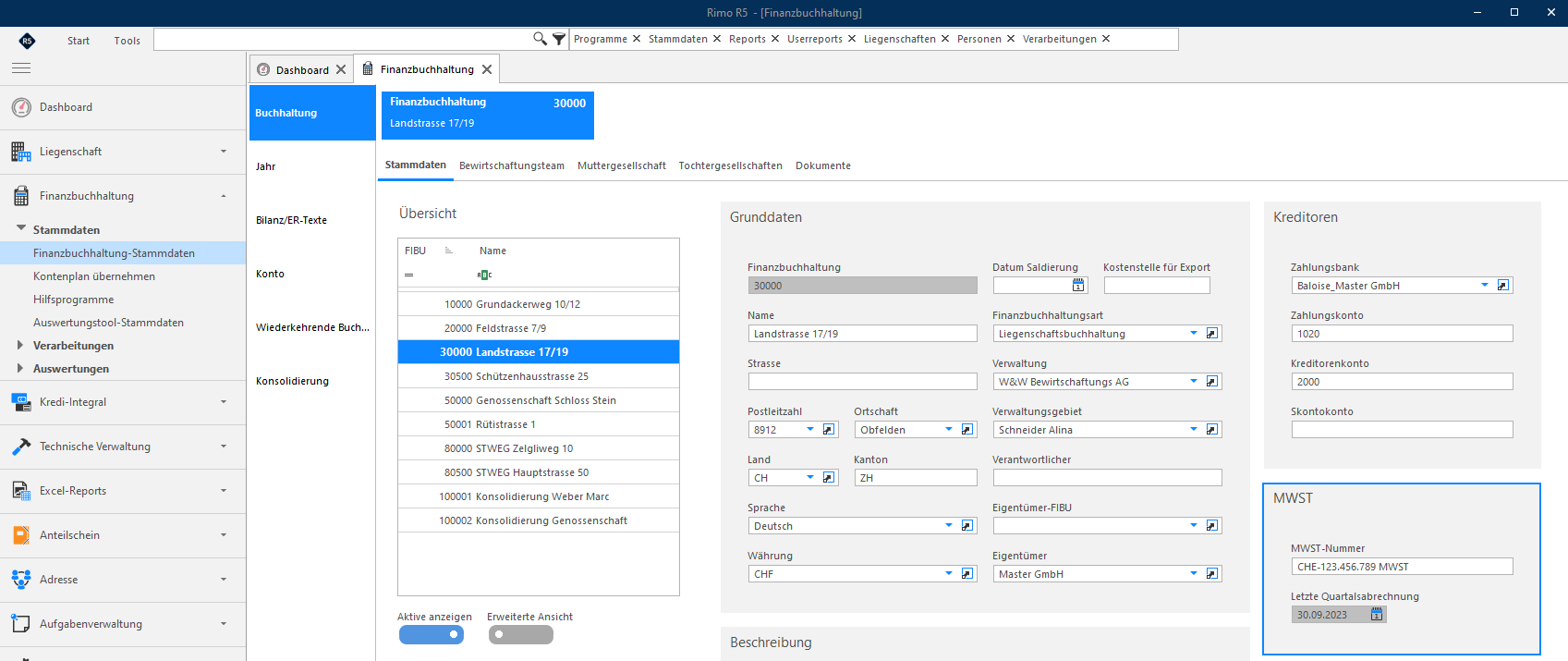Screen dimensions: 1568x661
Task: Open Adresse module in the sidebar
Action: click(123, 580)
